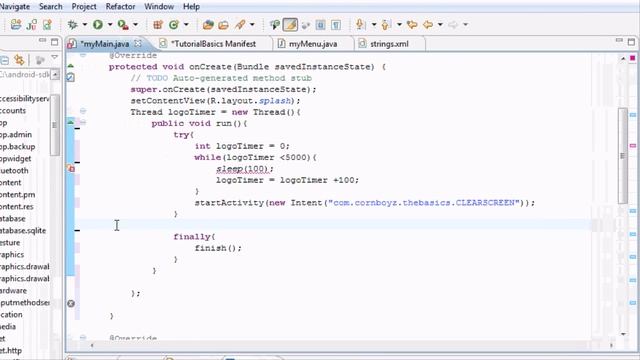Open Previous Annotation dropdown arrow
The height and width of the screenshot is (360, 640).
click(x=399, y=25)
